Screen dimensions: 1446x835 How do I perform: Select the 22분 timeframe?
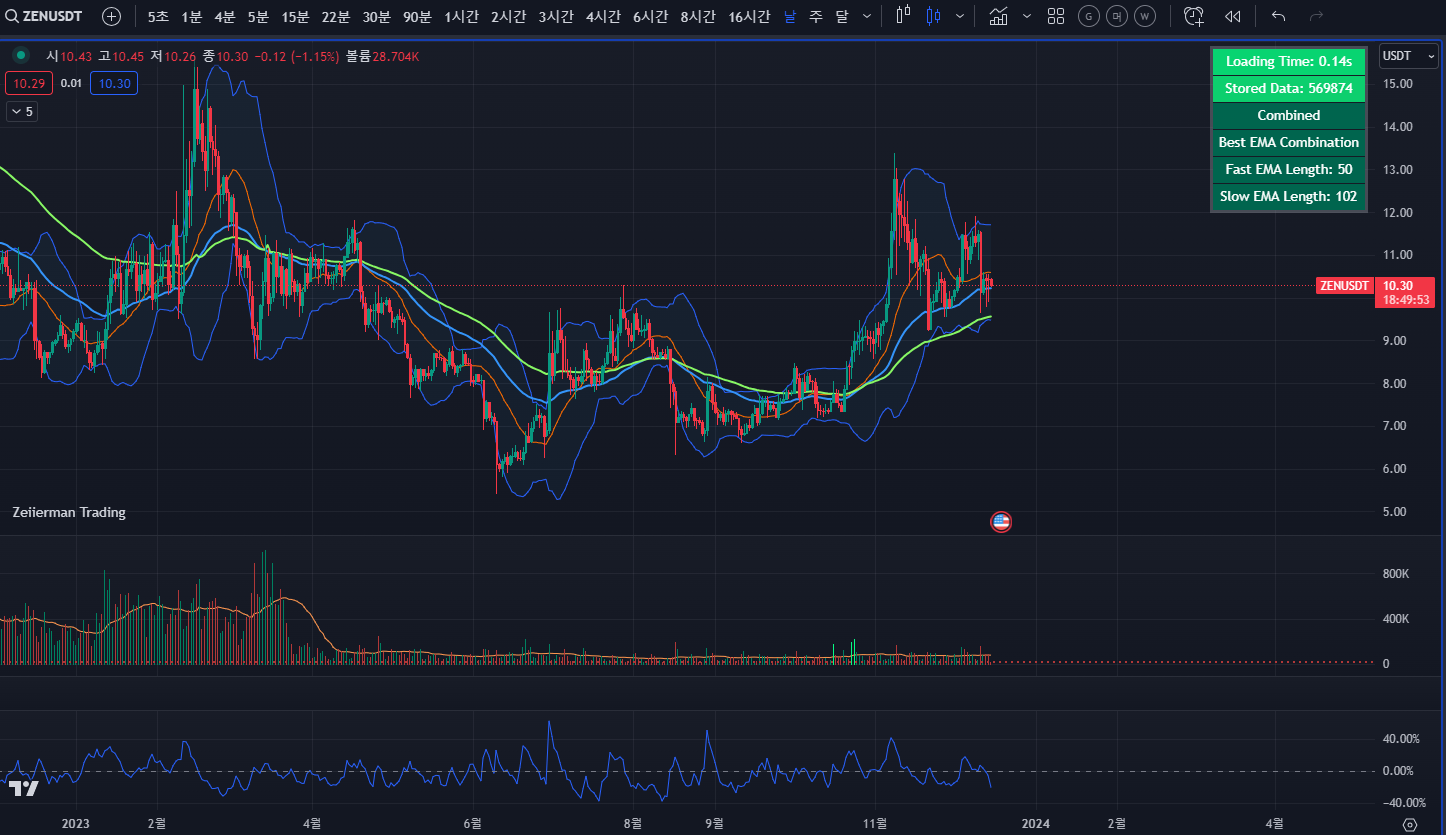point(336,16)
